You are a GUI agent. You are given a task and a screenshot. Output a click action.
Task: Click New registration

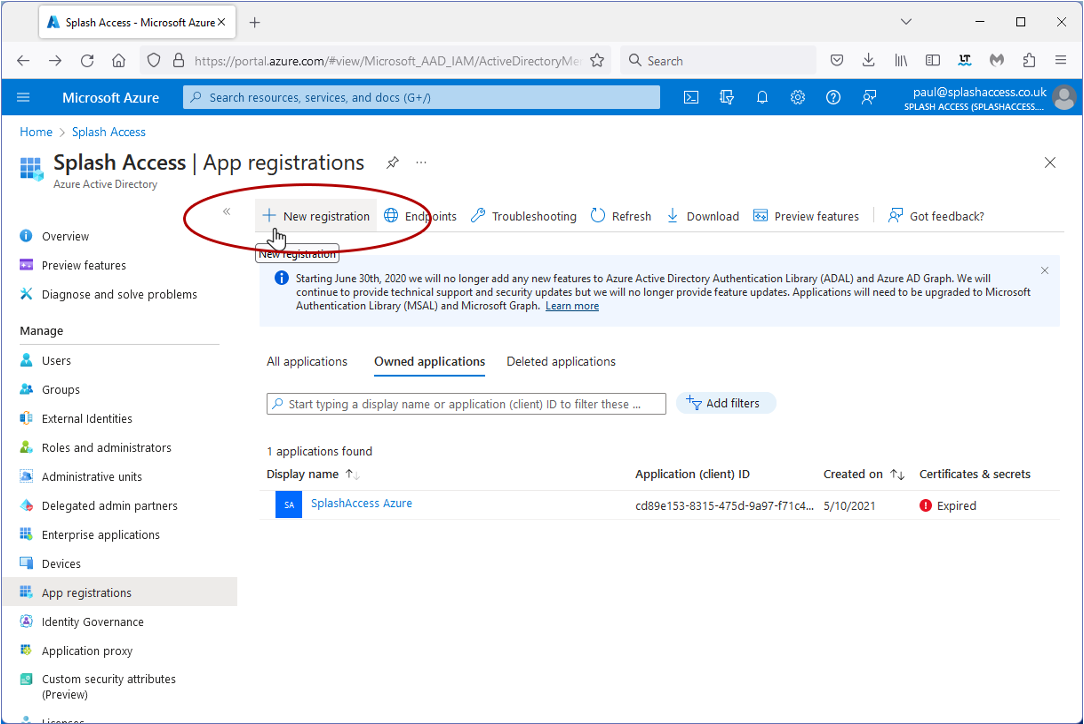coord(317,216)
